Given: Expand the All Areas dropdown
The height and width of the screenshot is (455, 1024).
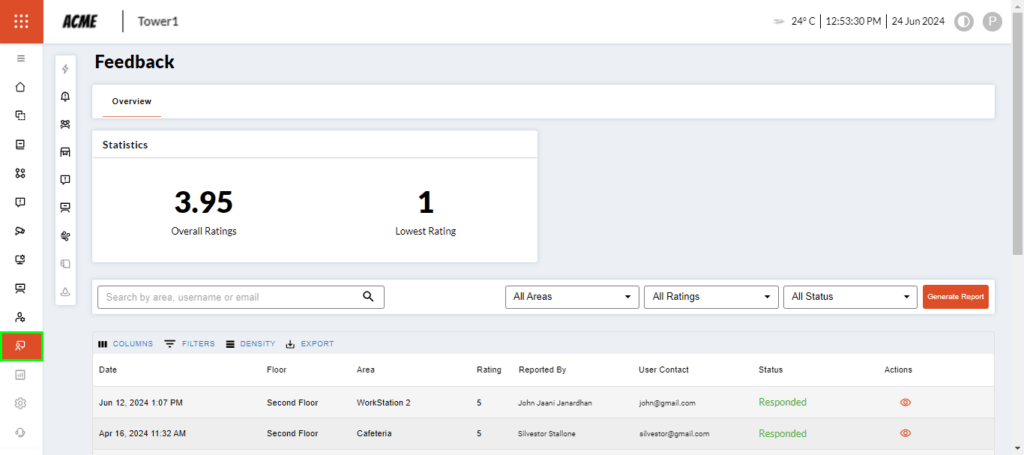Looking at the screenshot, I should tap(572, 297).
